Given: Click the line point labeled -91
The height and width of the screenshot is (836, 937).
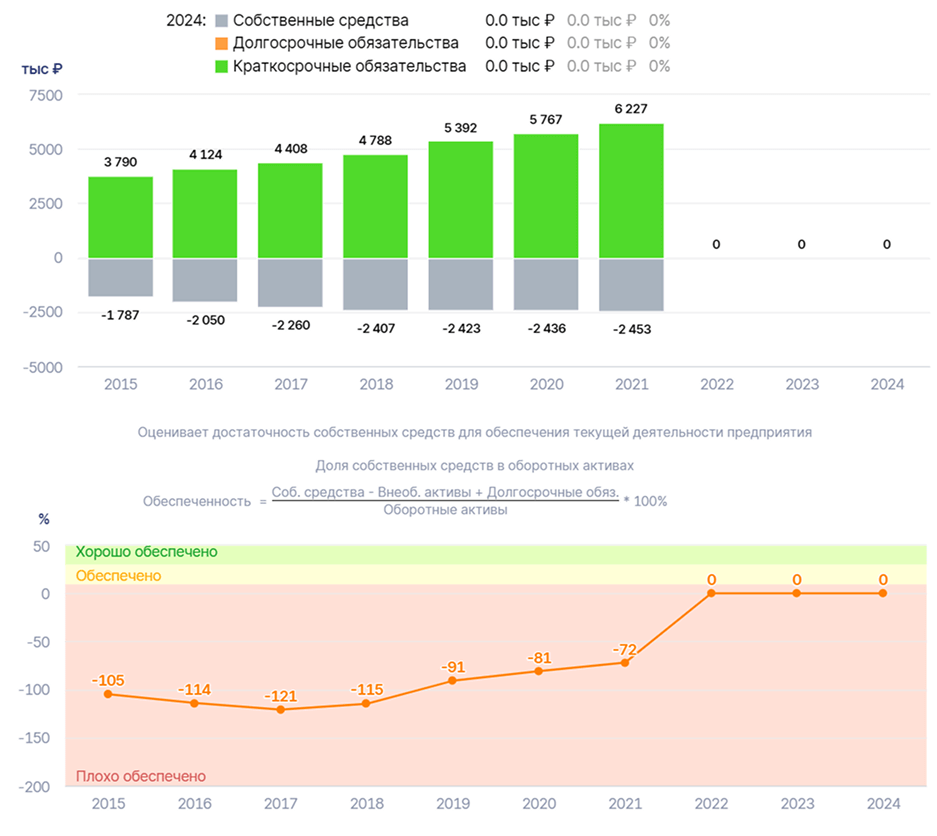Looking at the screenshot, I should coord(452,681).
